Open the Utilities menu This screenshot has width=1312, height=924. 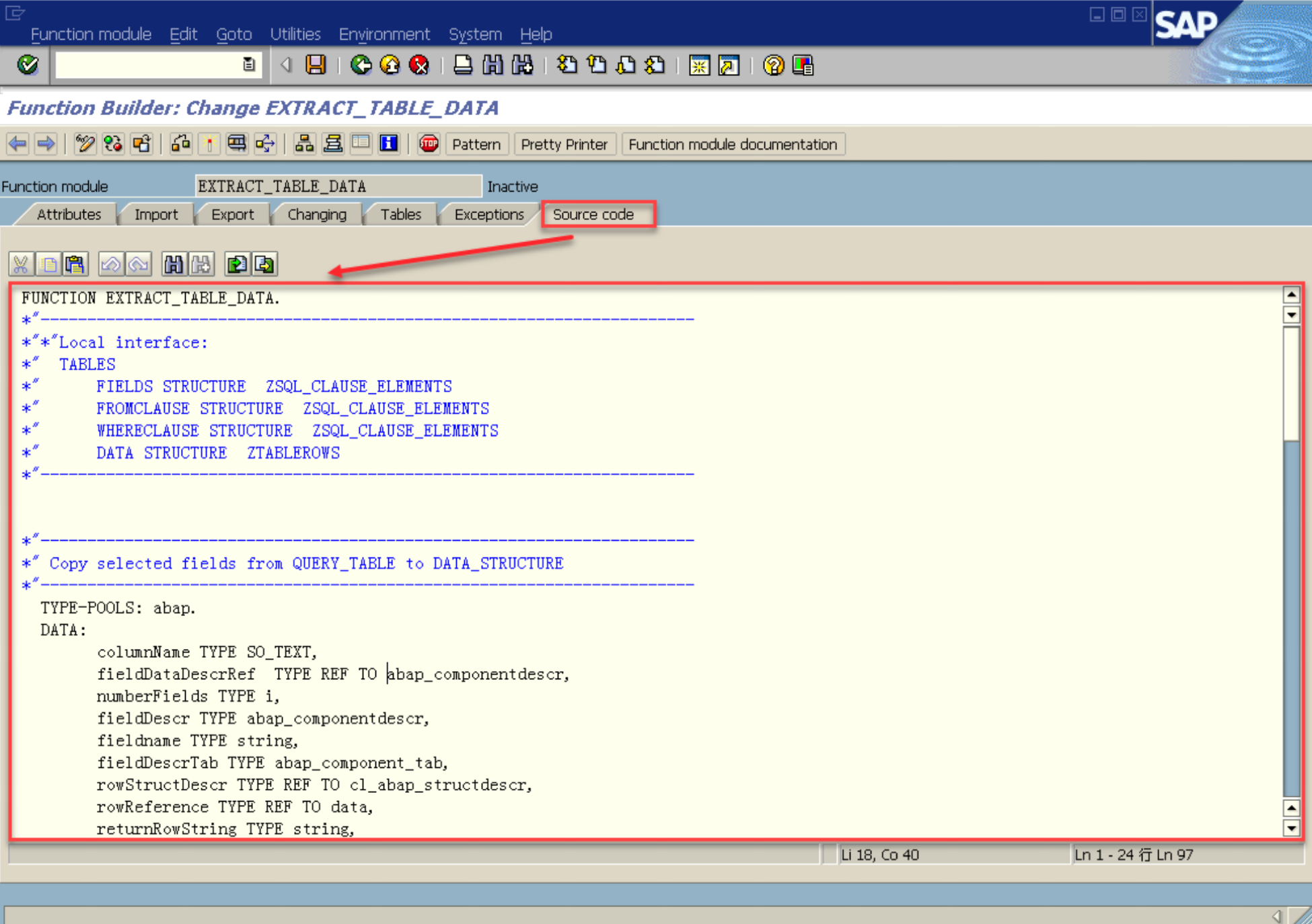click(x=295, y=34)
